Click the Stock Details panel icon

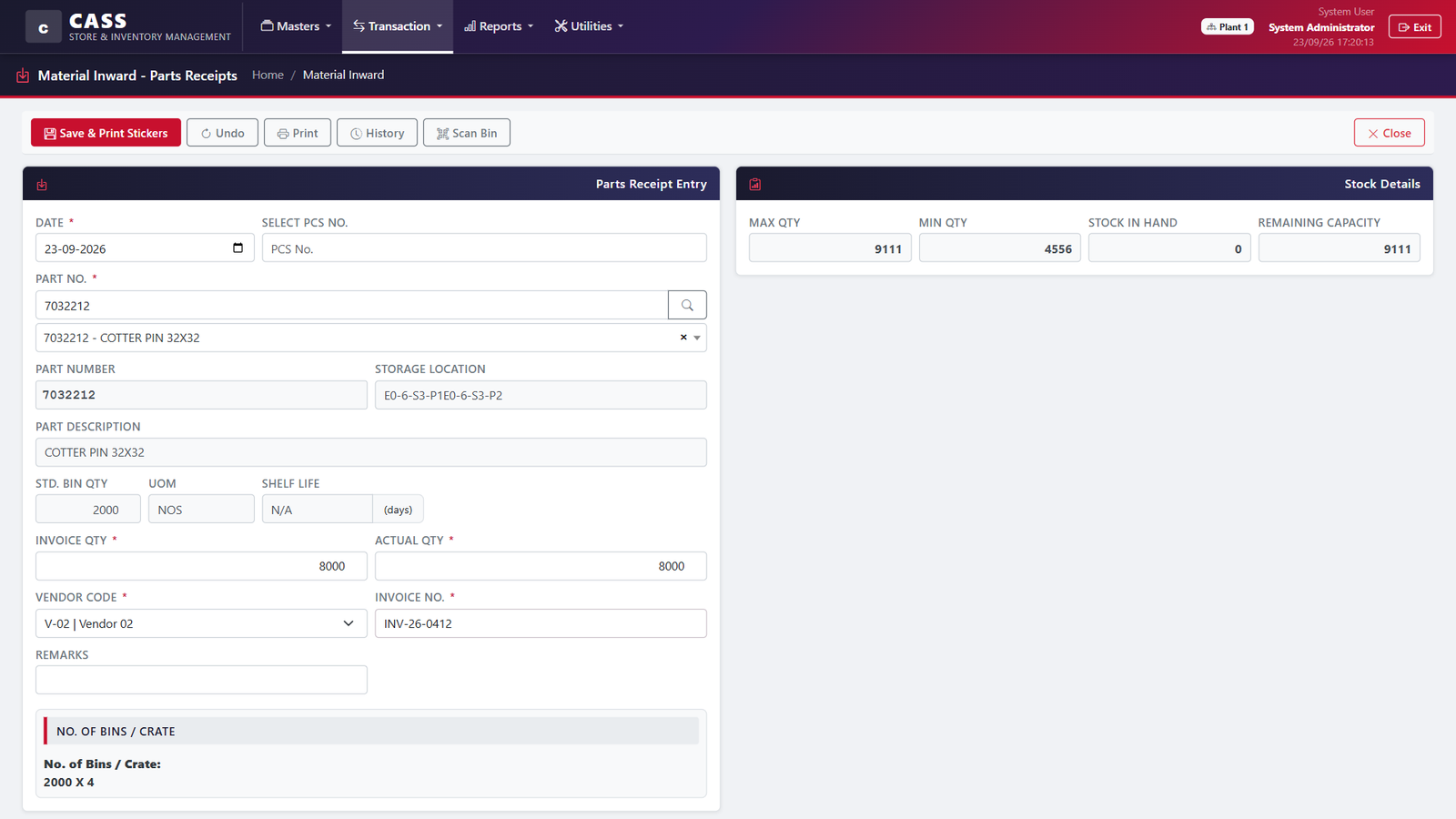[x=755, y=185]
